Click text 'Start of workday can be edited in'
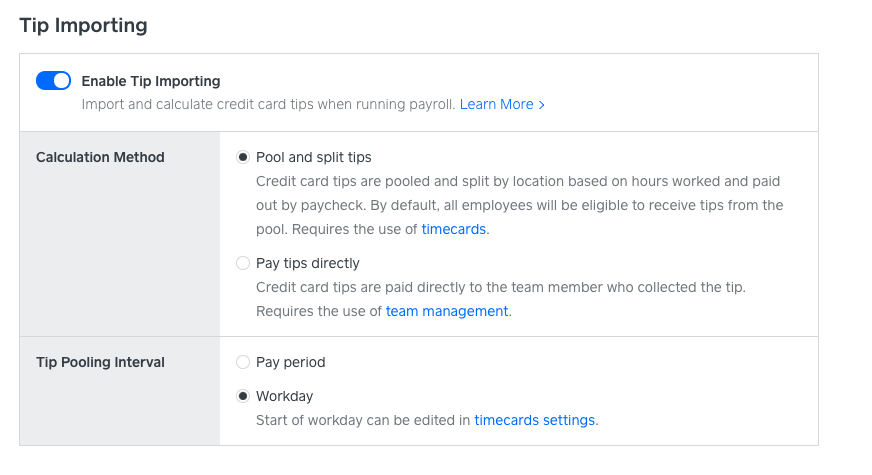The width and height of the screenshot is (872, 475). point(363,420)
